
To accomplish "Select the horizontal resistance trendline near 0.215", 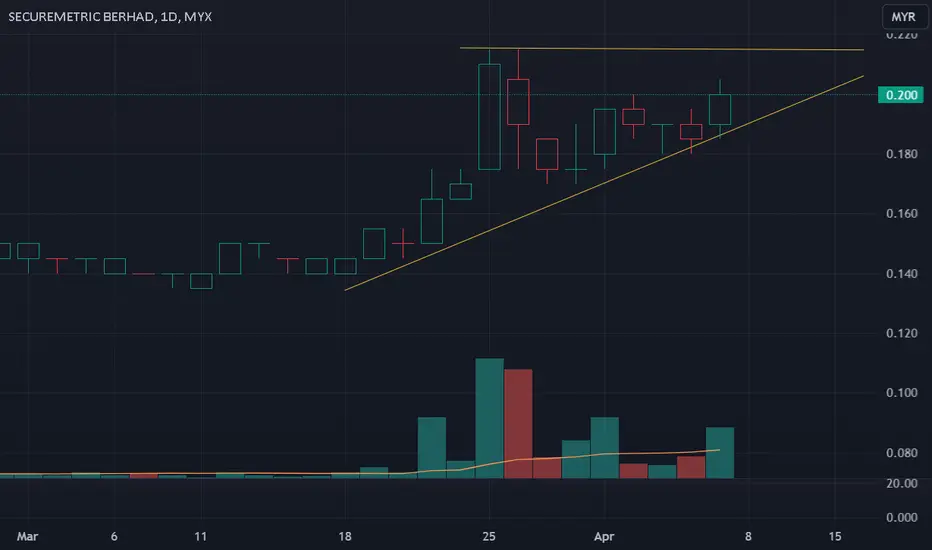I will point(662,49).
